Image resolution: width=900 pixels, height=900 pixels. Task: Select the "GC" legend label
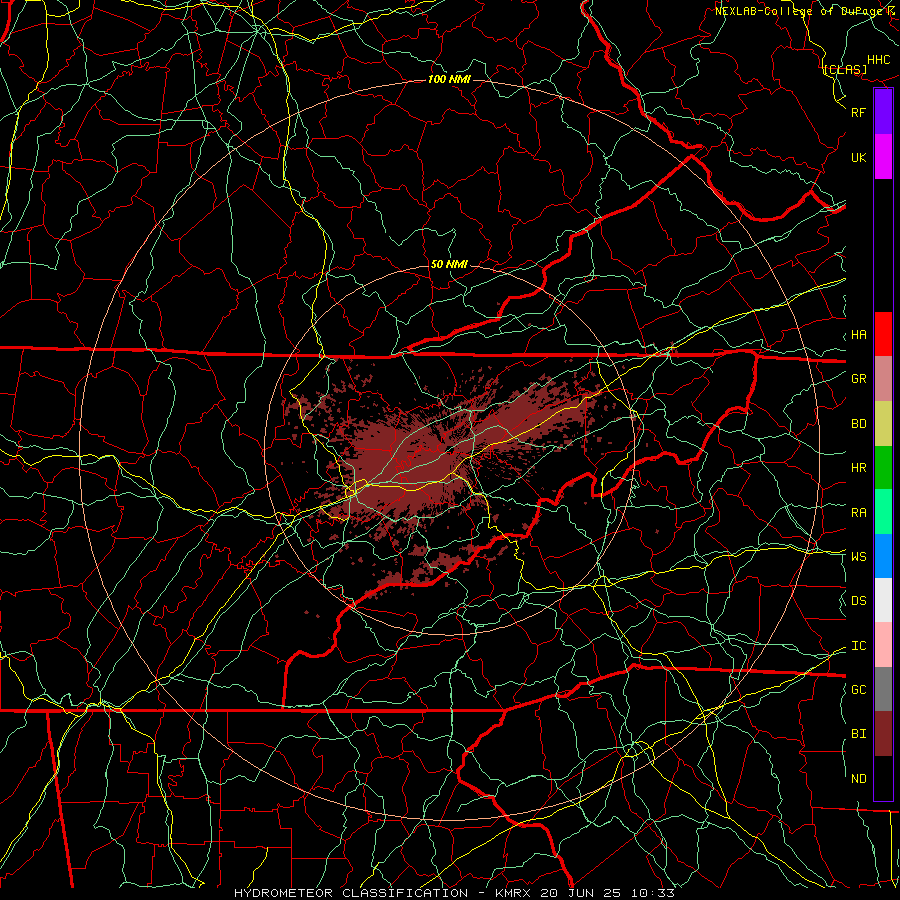(858, 690)
